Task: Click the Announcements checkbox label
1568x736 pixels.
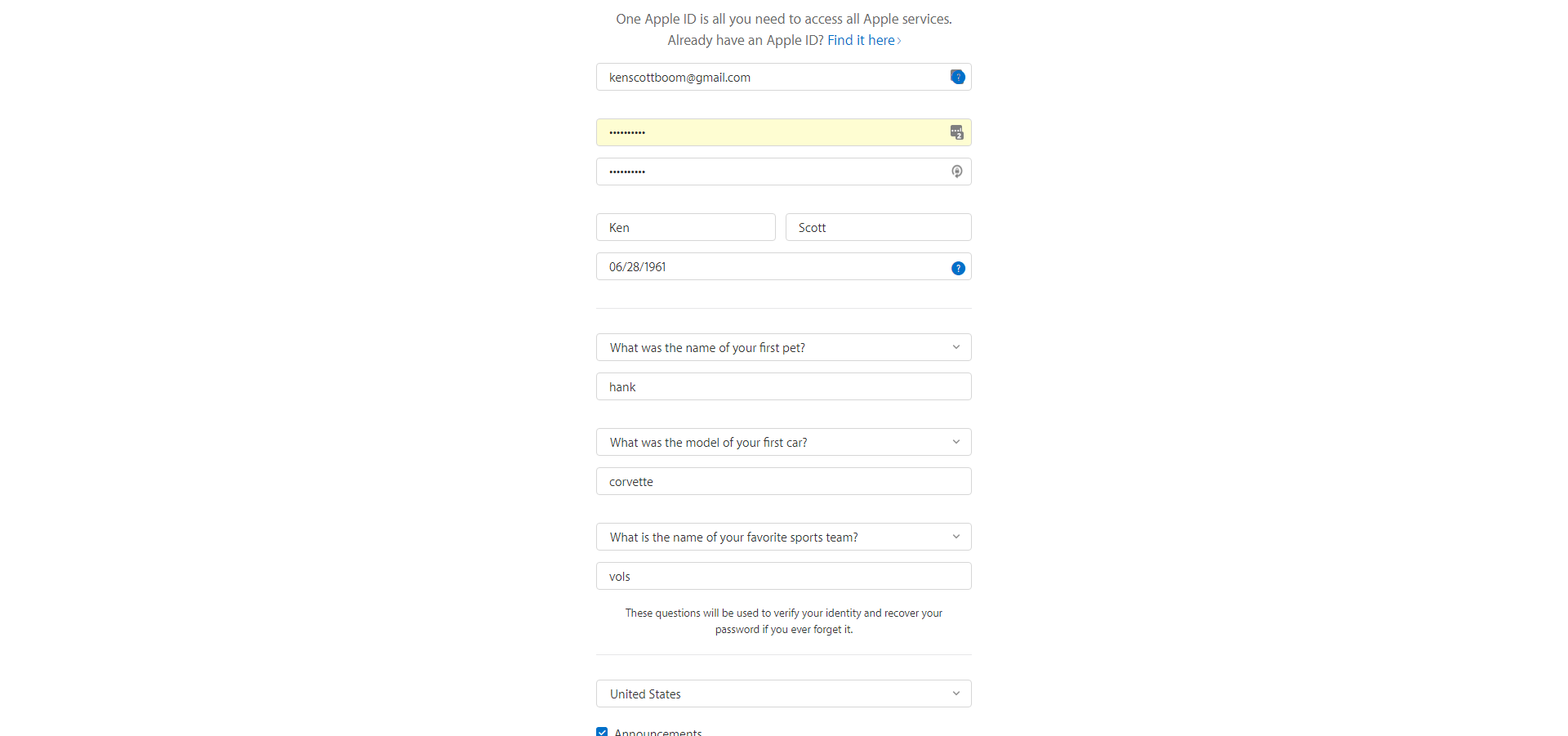Action: point(658,732)
